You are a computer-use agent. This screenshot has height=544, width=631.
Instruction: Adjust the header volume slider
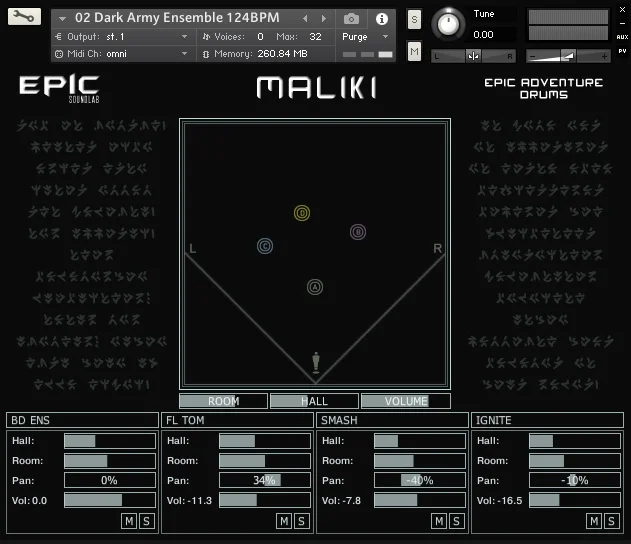tap(568, 56)
